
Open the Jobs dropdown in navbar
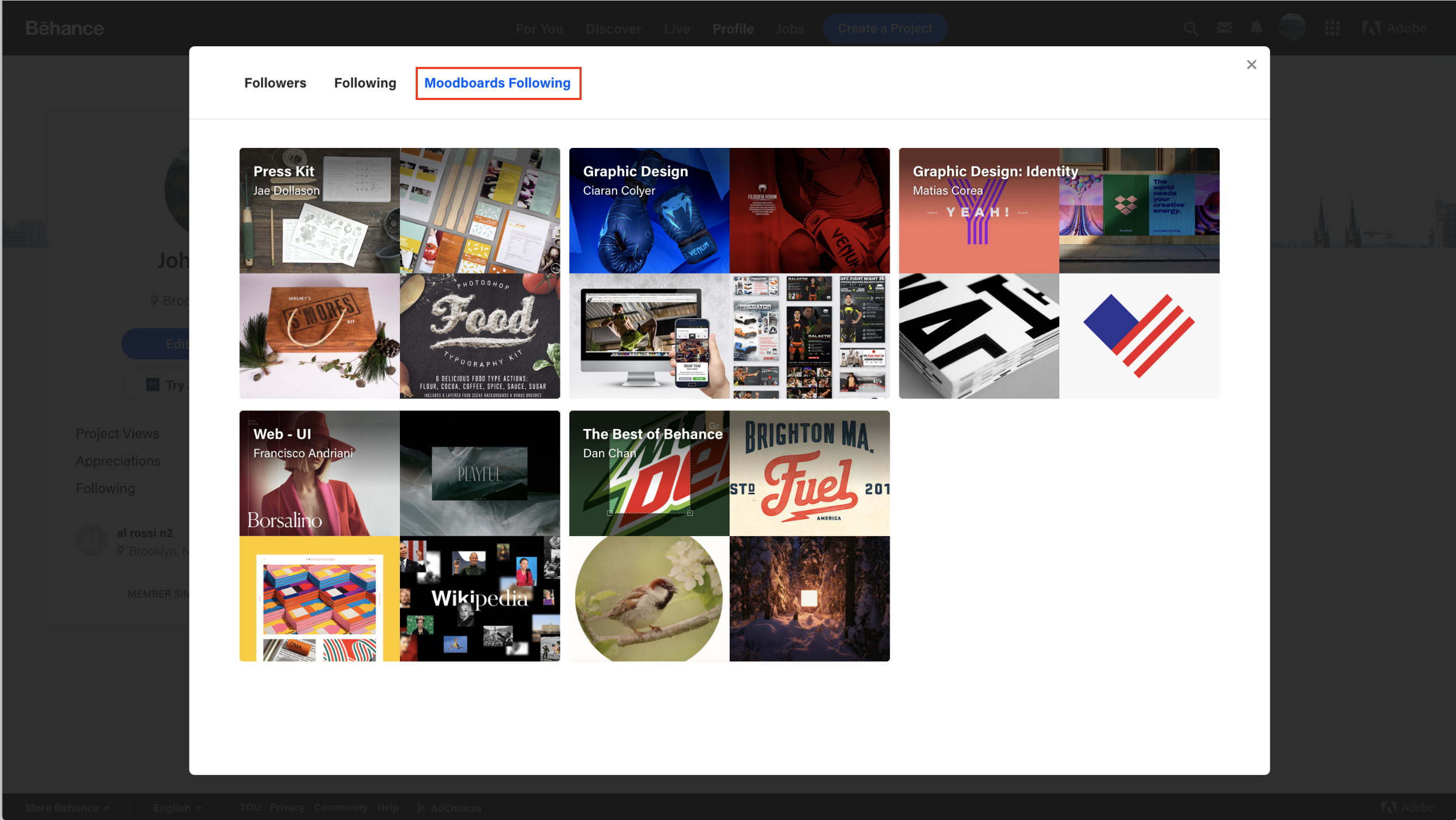pos(789,28)
